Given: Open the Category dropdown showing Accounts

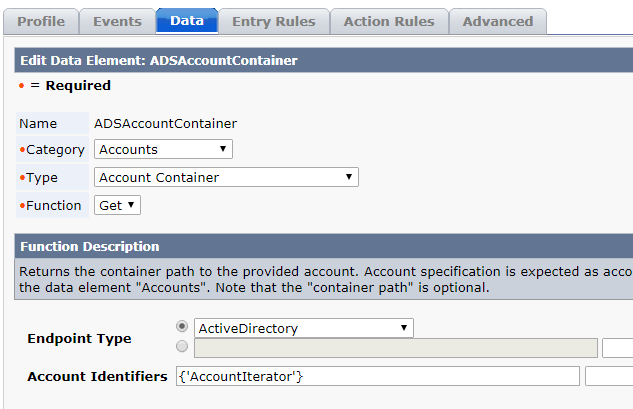Looking at the screenshot, I should tap(163, 149).
